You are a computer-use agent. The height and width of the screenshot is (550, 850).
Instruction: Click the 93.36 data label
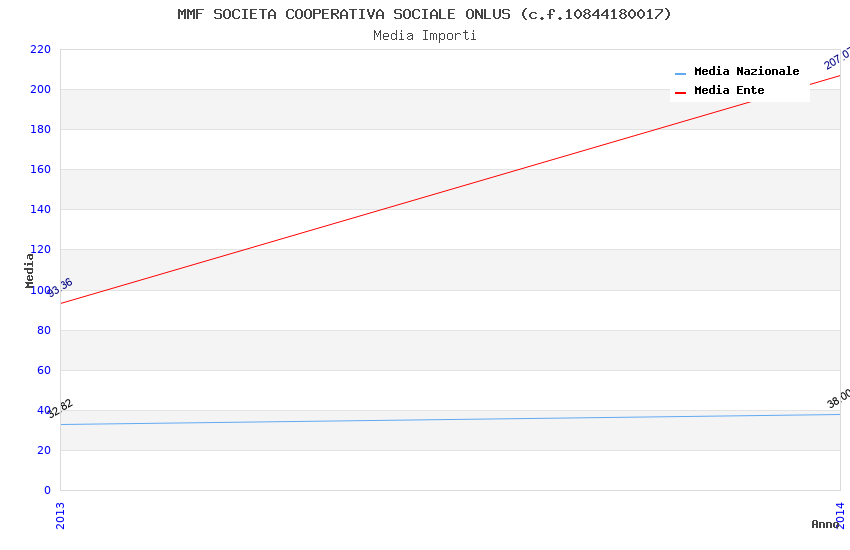tap(60, 288)
